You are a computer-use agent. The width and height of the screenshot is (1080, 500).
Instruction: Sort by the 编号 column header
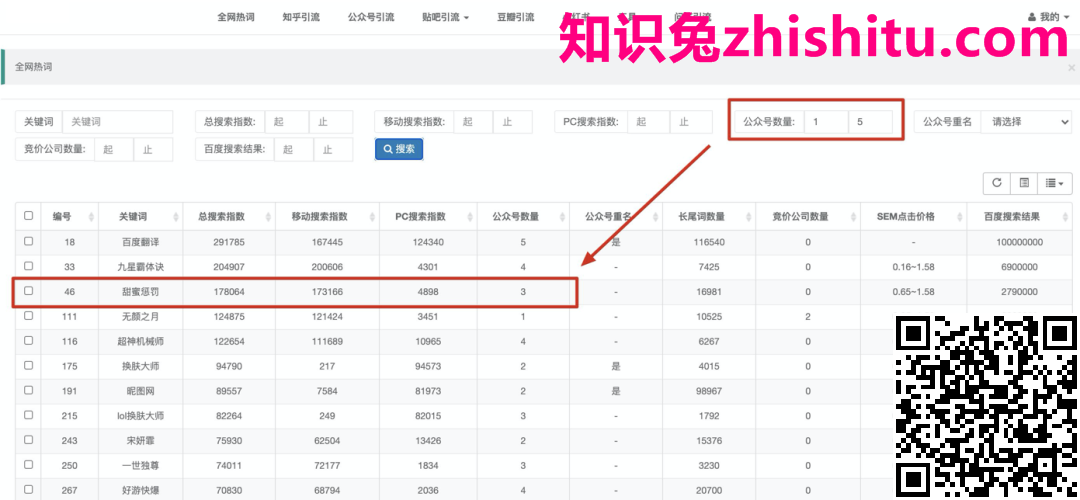pyautogui.click(x=70, y=216)
